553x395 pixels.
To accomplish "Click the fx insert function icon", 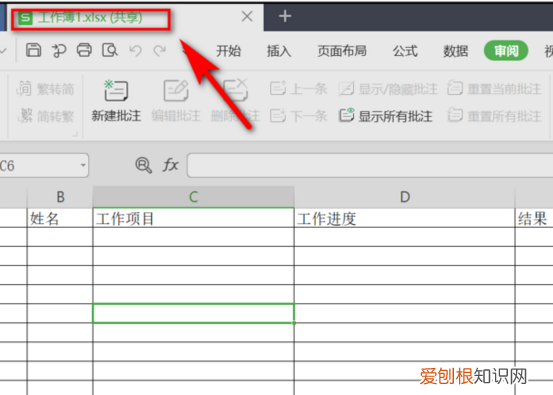I will [170, 165].
